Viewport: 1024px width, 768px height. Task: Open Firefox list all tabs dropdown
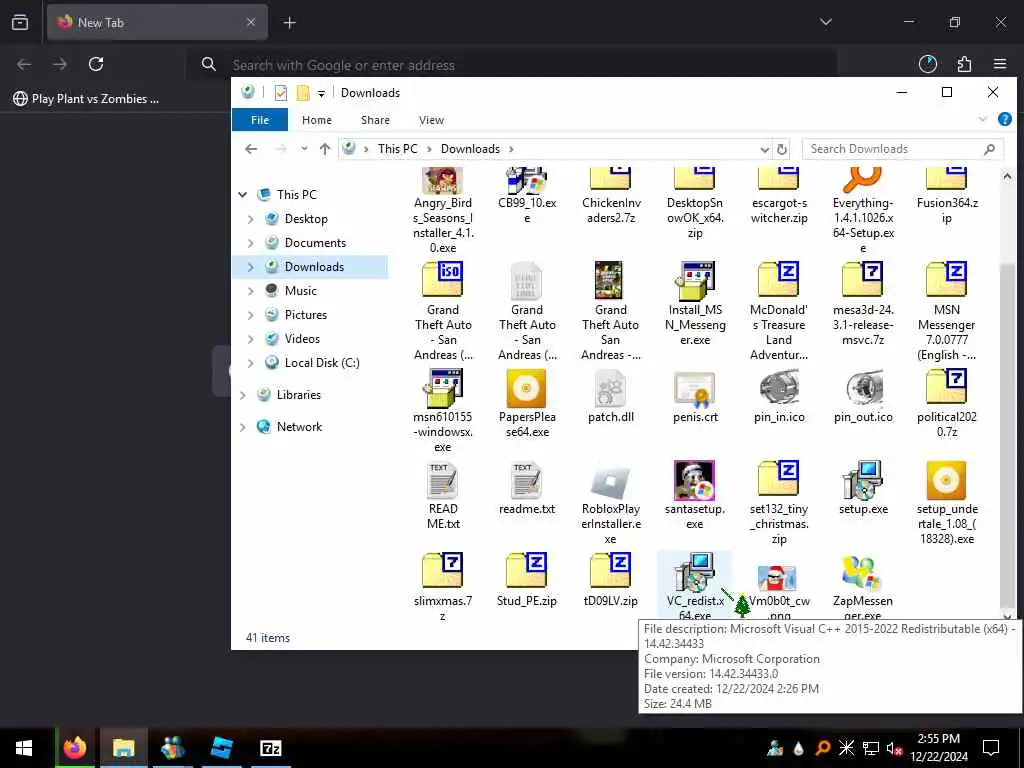(x=826, y=22)
